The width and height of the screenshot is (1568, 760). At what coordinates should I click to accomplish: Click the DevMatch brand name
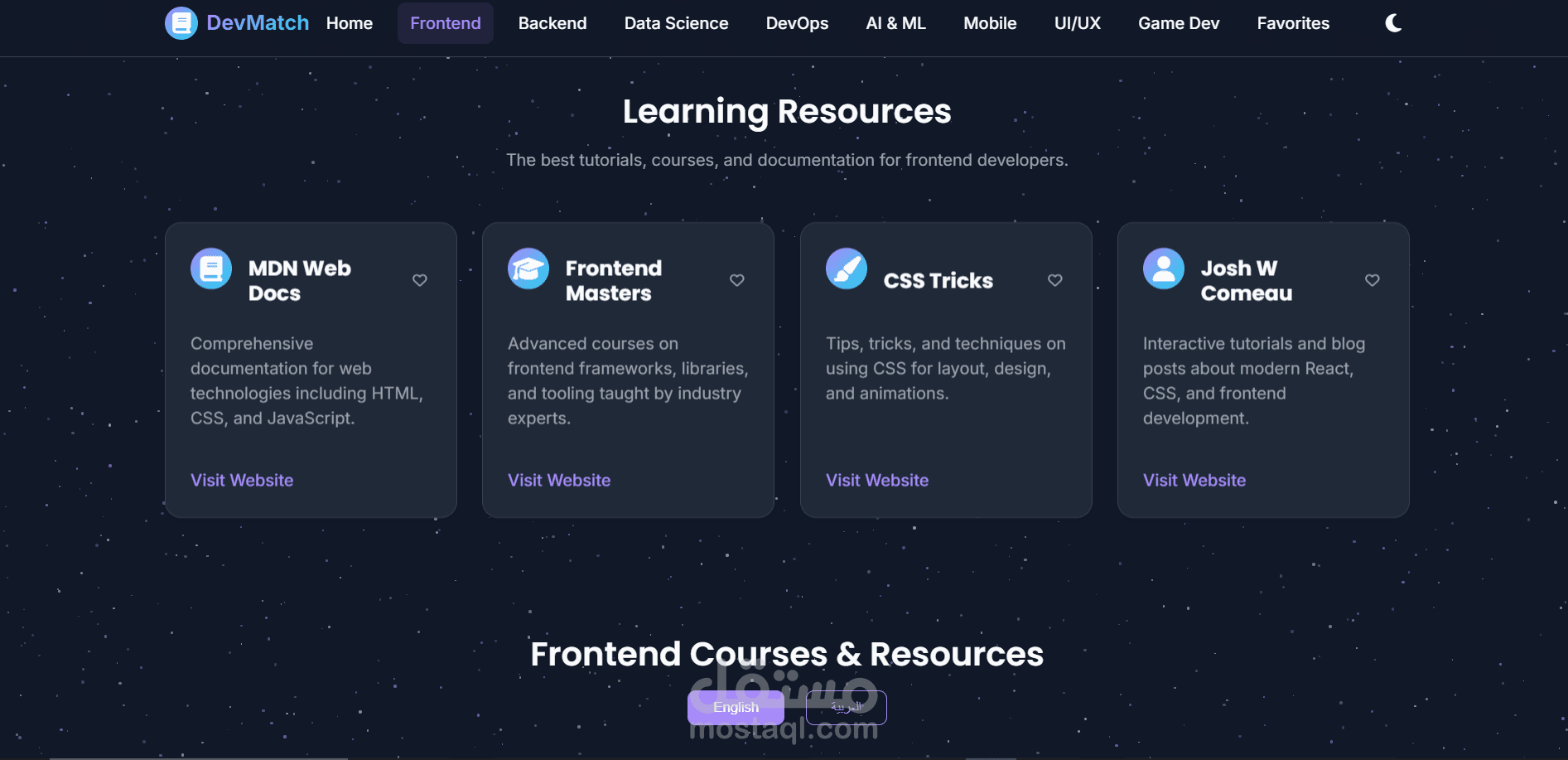[x=258, y=23]
